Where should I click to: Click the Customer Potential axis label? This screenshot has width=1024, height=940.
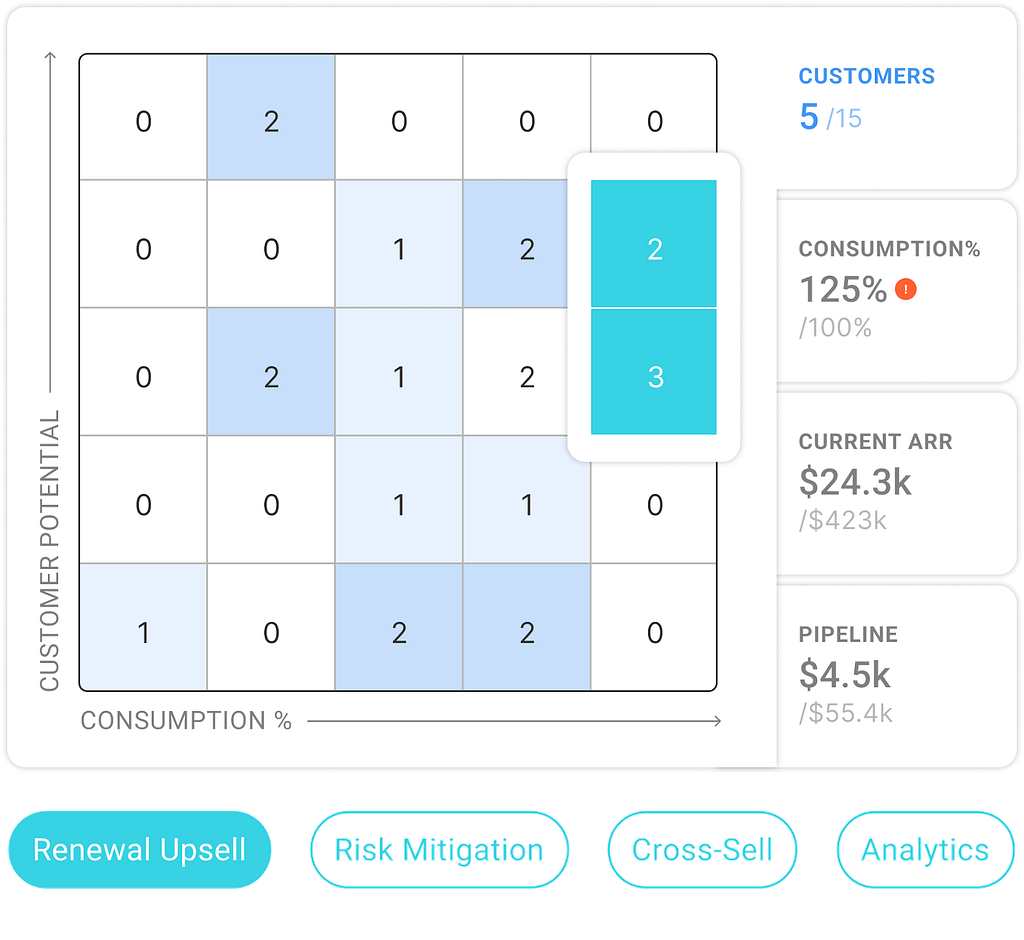click(50, 551)
